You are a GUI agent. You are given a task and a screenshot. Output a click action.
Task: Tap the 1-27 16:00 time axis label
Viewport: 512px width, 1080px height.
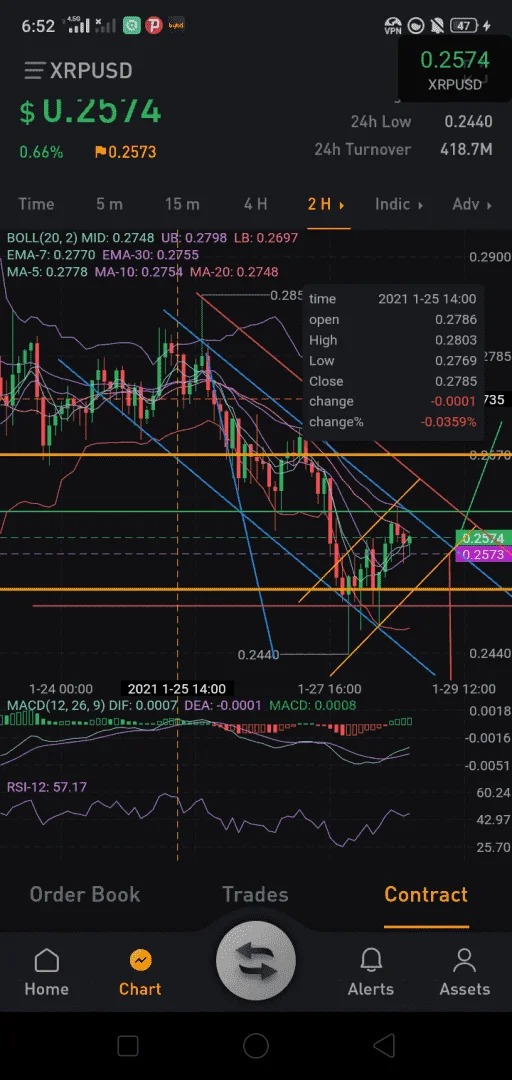329,689
